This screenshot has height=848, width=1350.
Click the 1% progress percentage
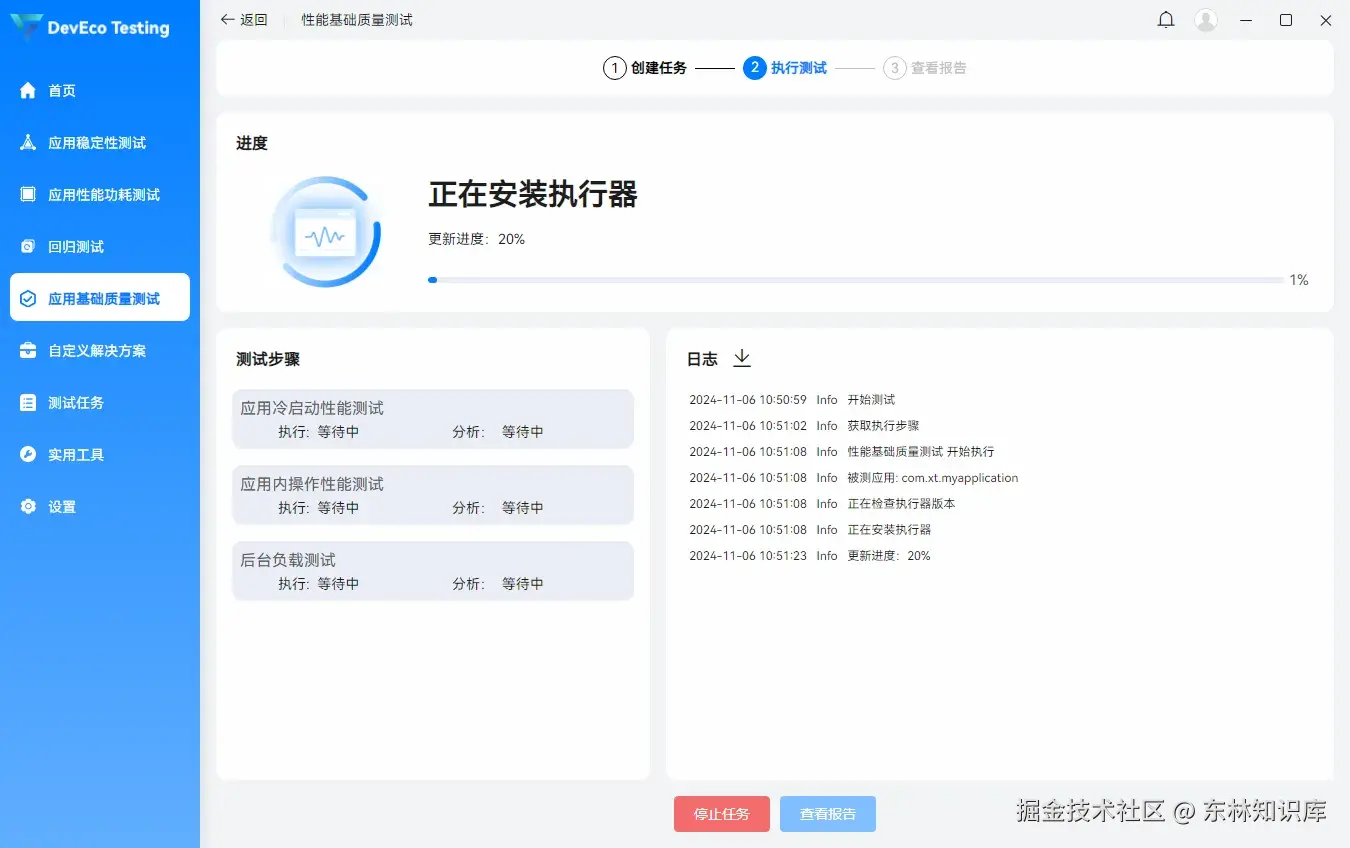pyautogui.click(x=1299, y=280)
